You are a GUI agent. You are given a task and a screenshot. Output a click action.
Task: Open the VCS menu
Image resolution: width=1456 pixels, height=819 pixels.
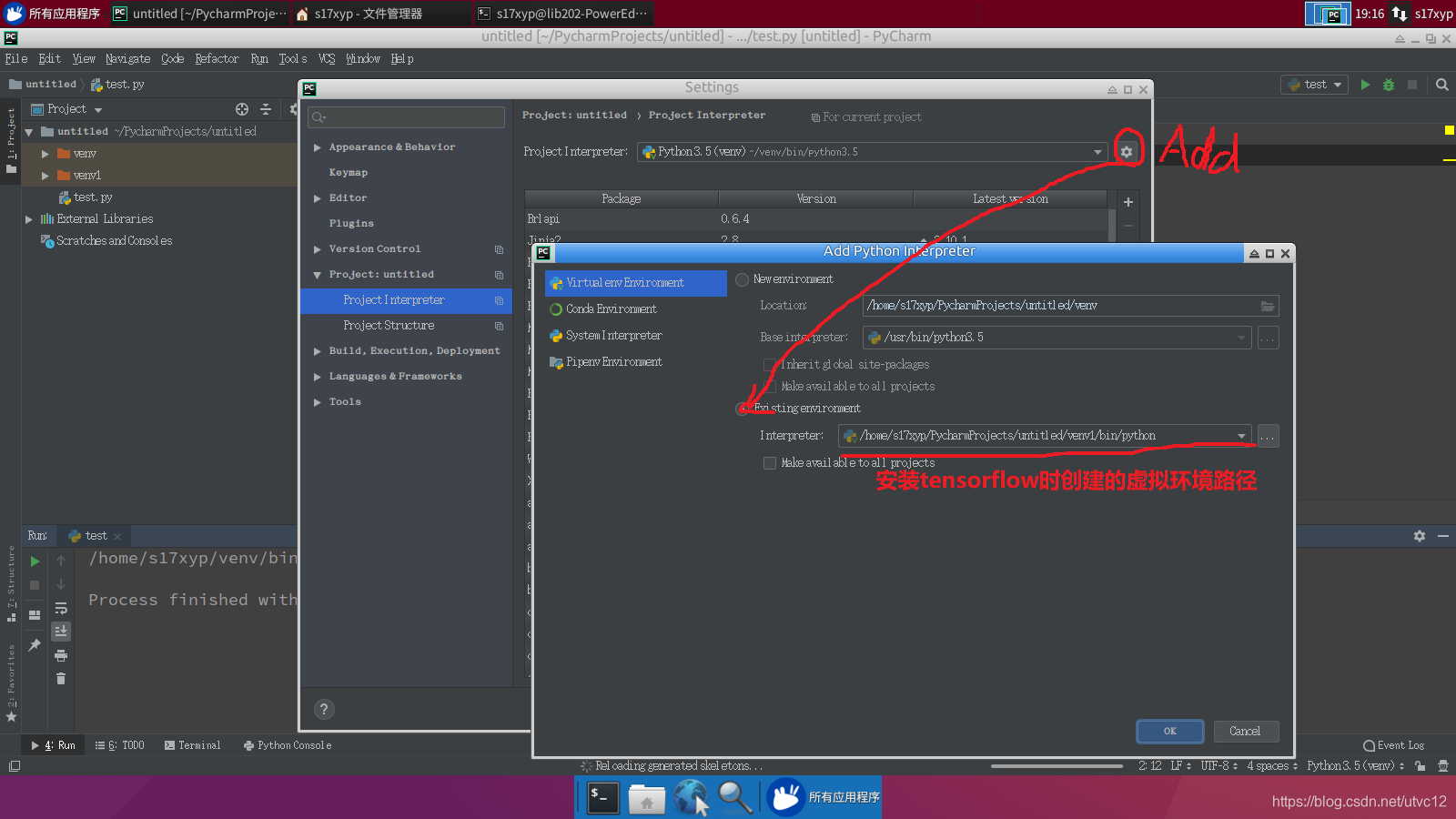coord(327,59)
